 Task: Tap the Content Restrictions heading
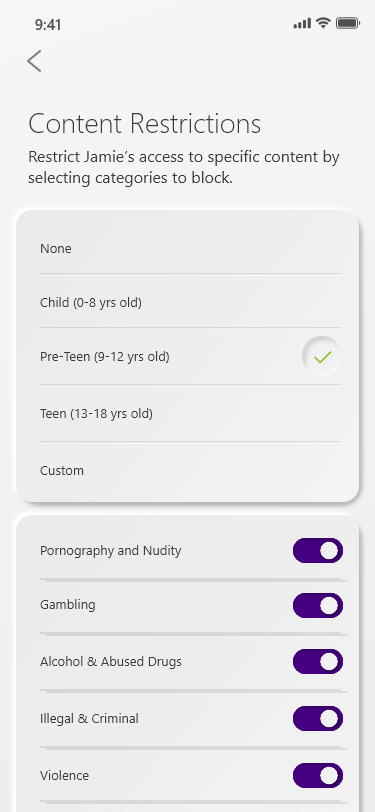145,124
